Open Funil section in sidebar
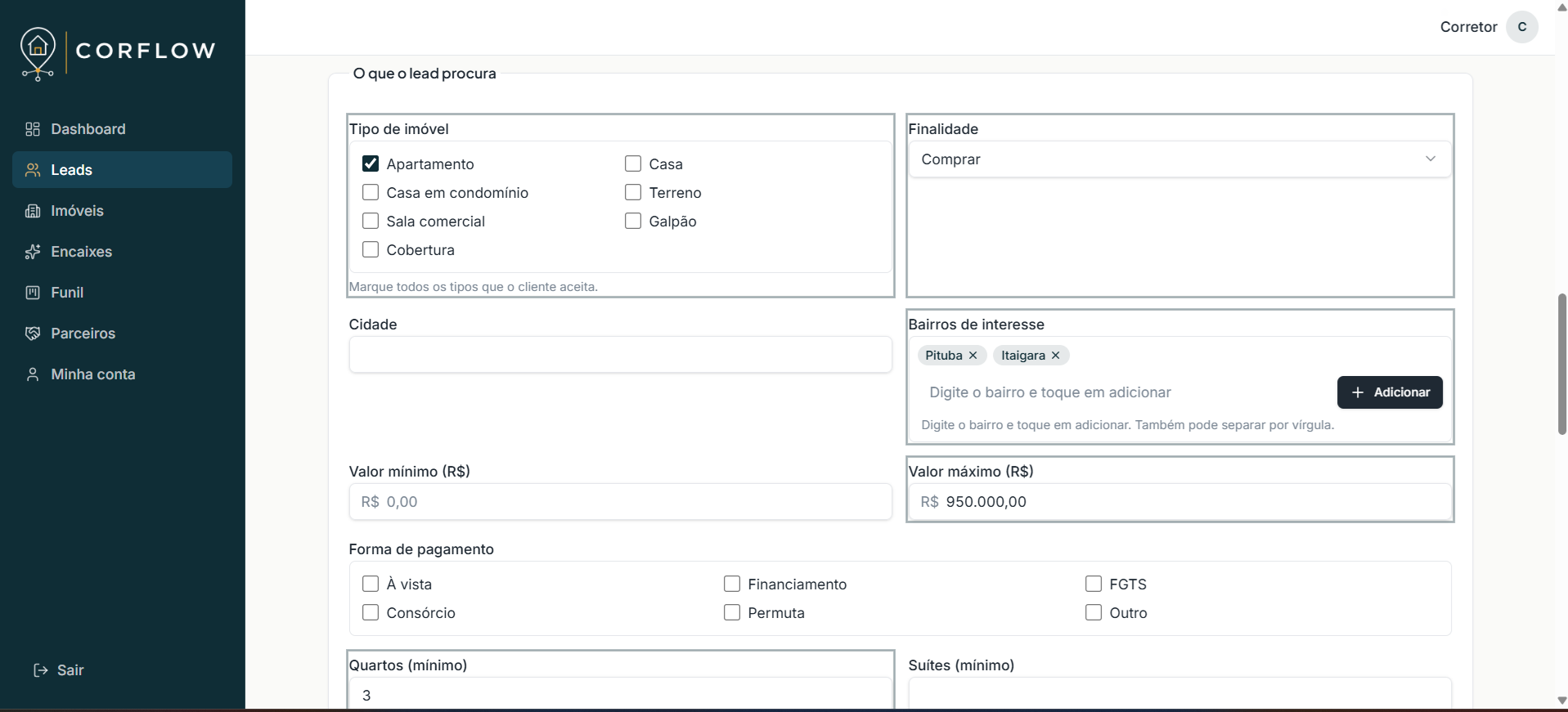 pos(122,293)
